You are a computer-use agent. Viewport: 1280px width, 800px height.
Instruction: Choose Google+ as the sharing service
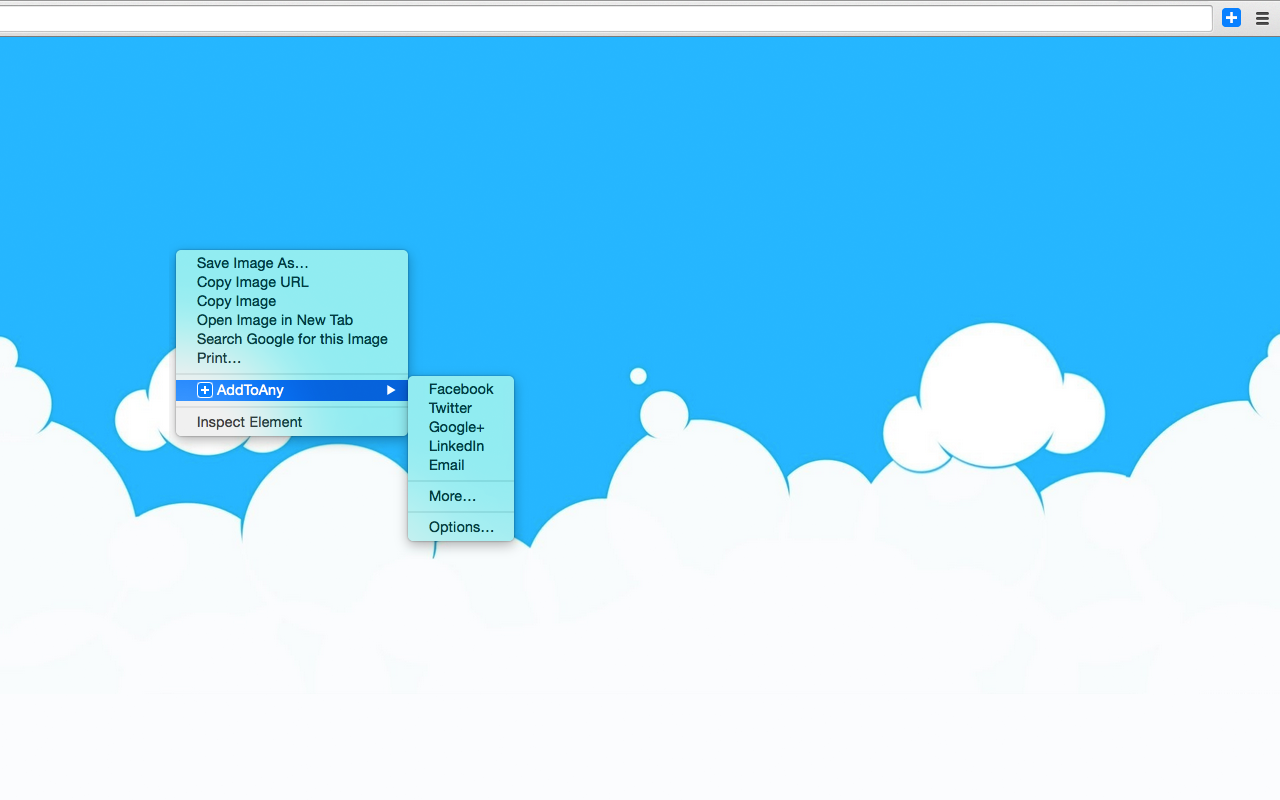pos(456,427)
